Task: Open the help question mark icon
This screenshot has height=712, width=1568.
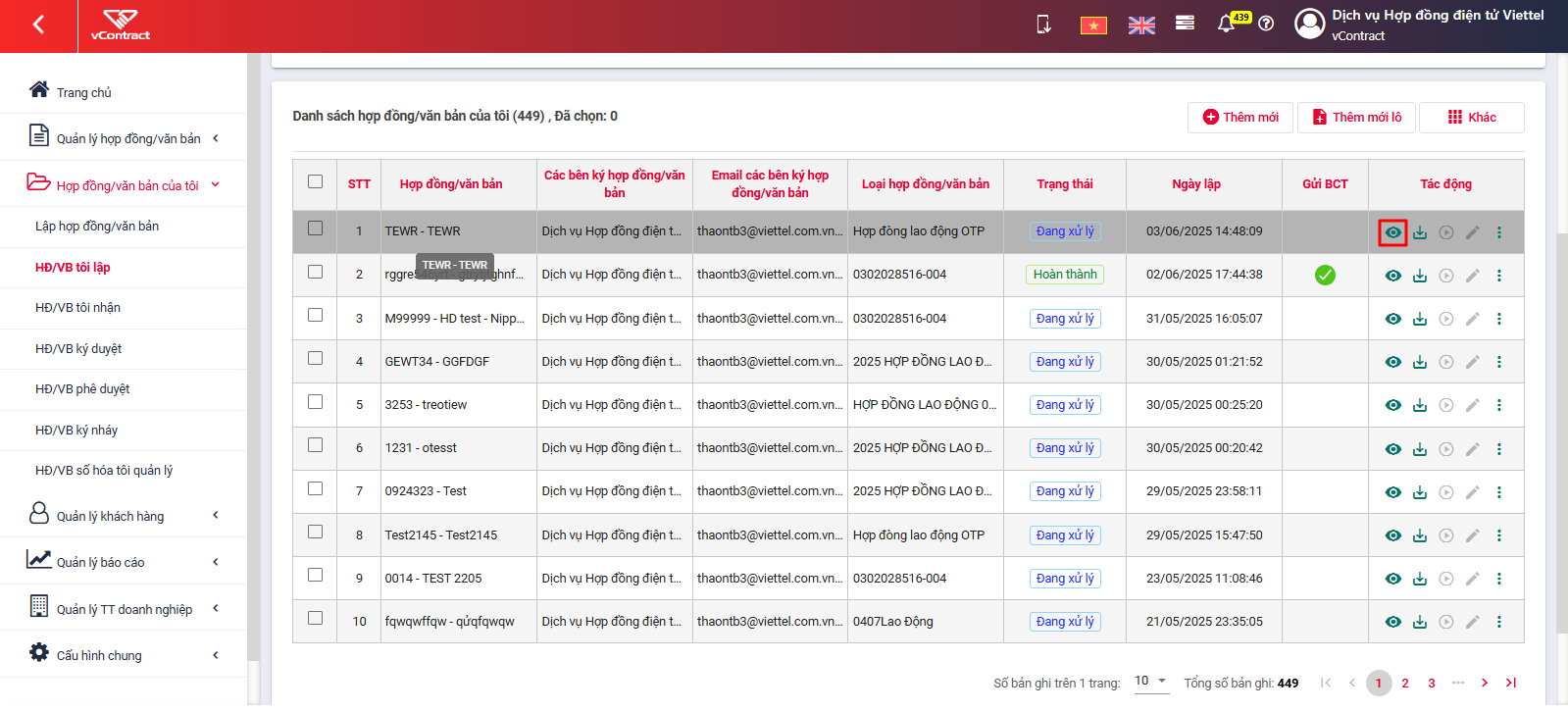Action: coord(1266,24)
